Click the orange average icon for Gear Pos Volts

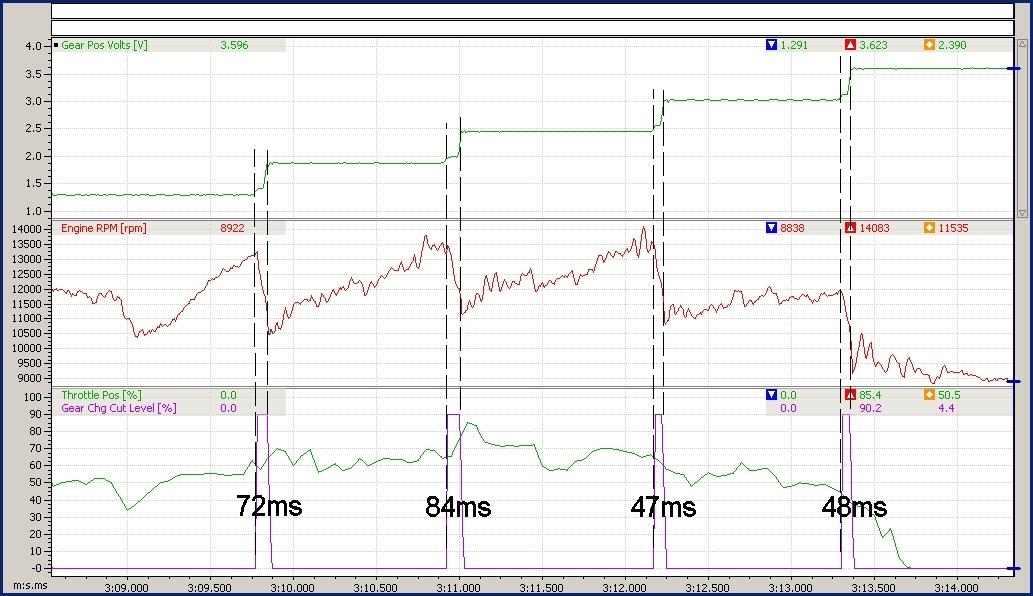[x=929, y=45]
